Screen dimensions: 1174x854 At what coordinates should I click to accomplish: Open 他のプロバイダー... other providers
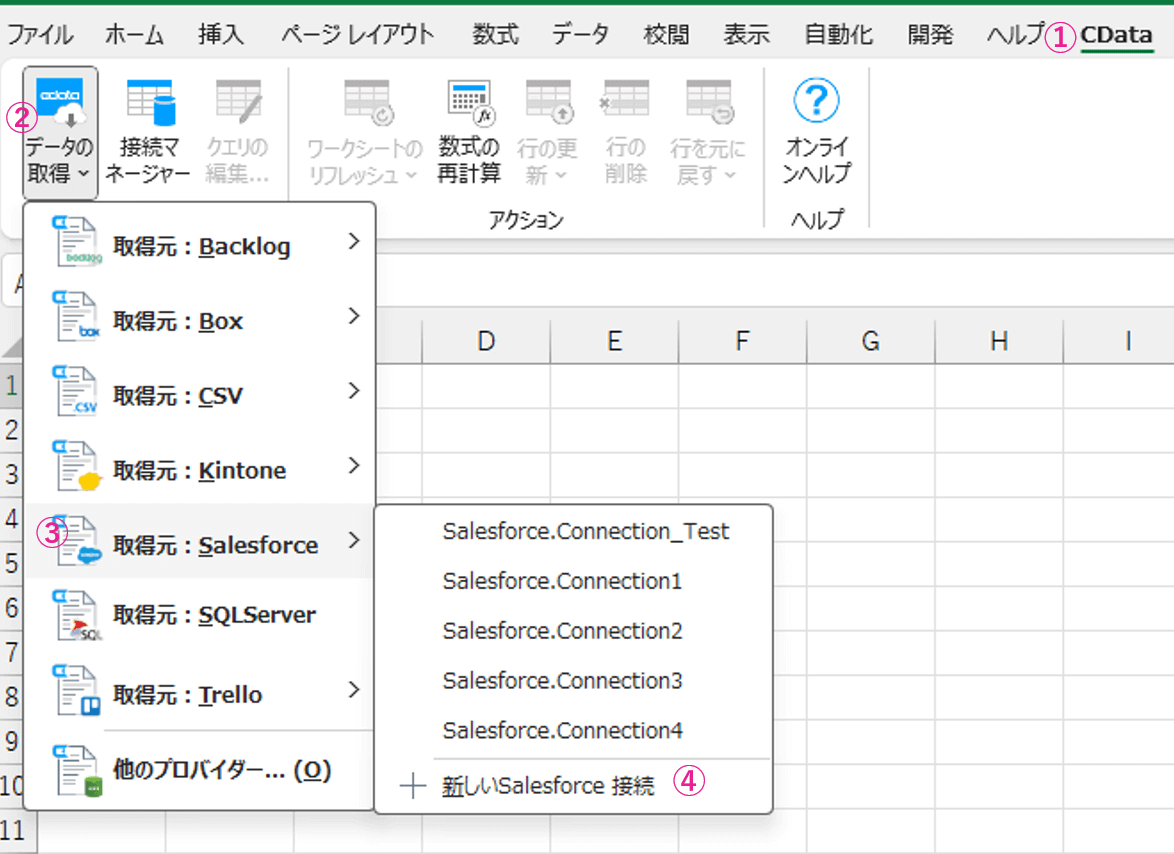click(x=221, y=770)
